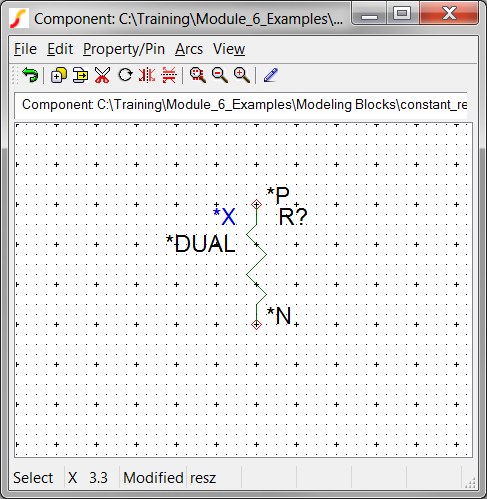Select the pencil draw tool icon

point(271,75)
